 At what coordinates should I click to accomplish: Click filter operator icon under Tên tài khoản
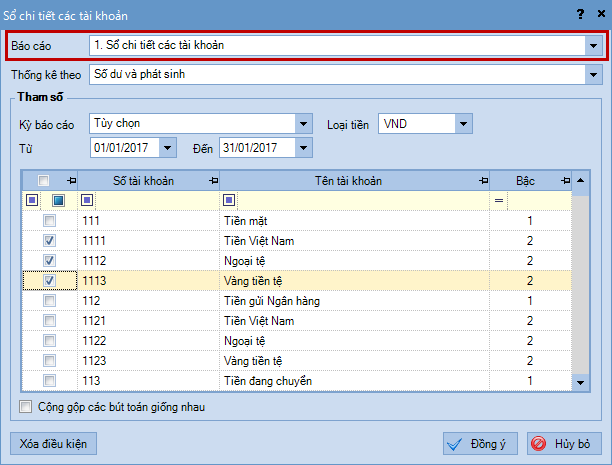coord(228,200)
